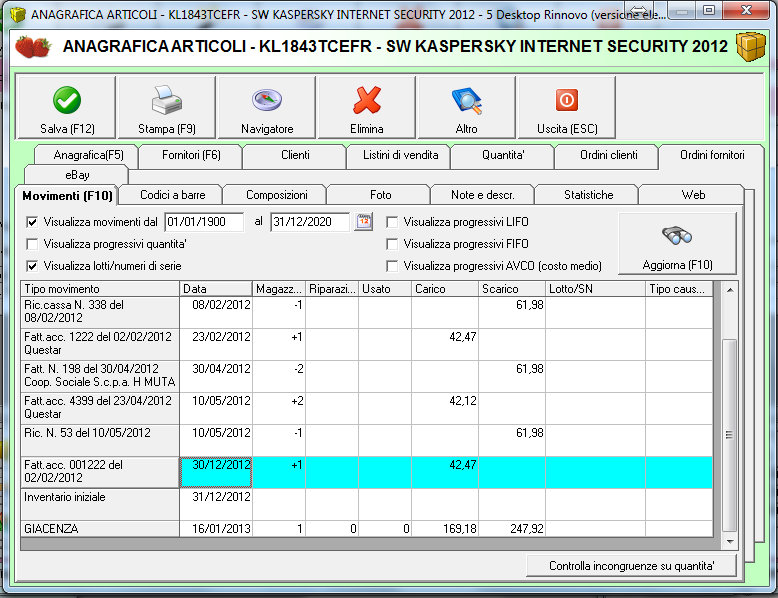Open the Altro magnifier book button
Viewport: 778px width, 598px height.
[x=466, y=108]
